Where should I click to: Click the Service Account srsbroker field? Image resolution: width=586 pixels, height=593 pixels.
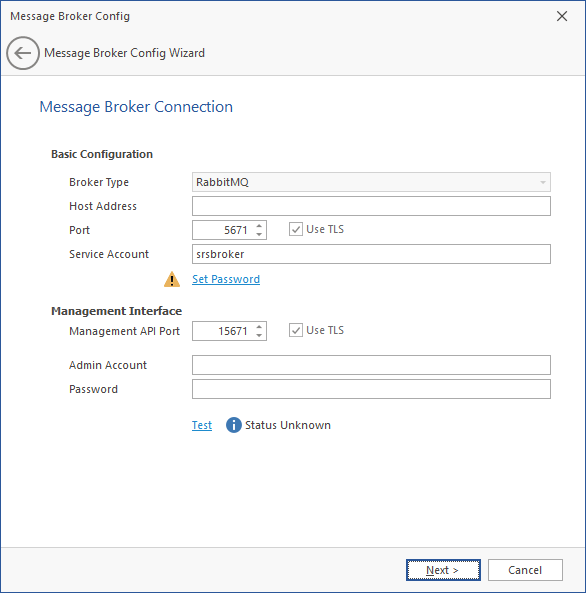pyautogui.click(x=371, y=254)
